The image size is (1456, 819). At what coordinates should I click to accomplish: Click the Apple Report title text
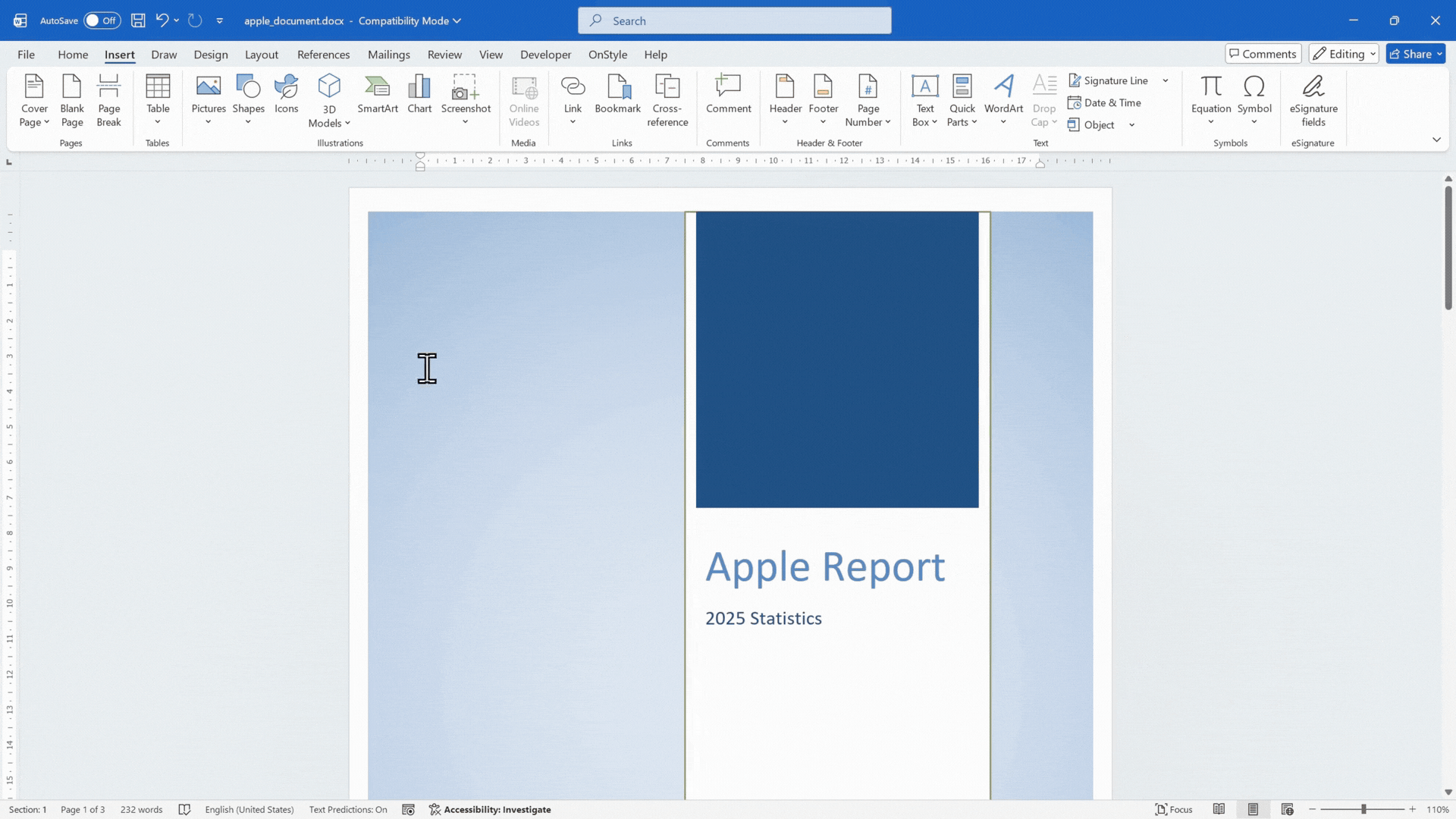tap(825, 566)
